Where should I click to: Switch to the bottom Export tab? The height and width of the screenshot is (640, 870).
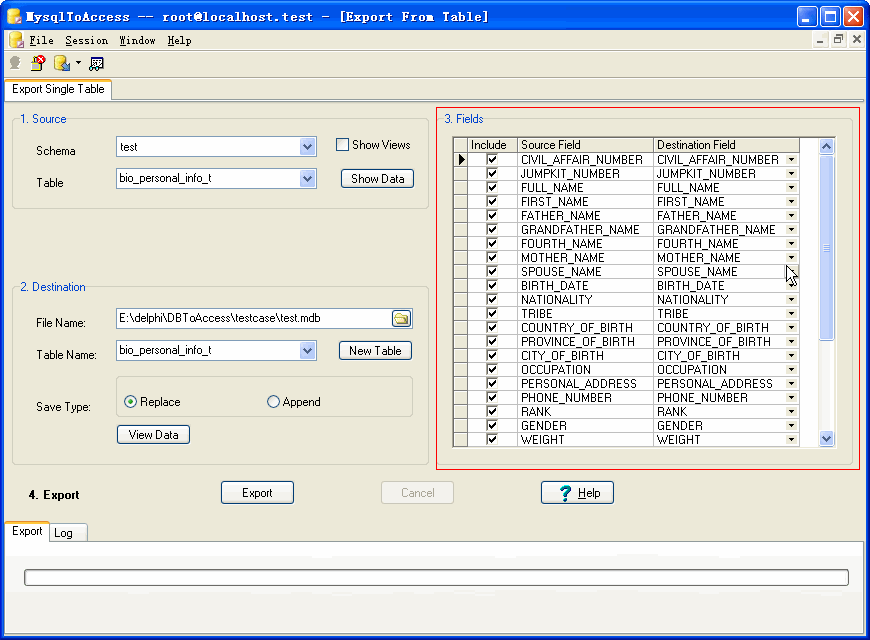pos(27,531)
